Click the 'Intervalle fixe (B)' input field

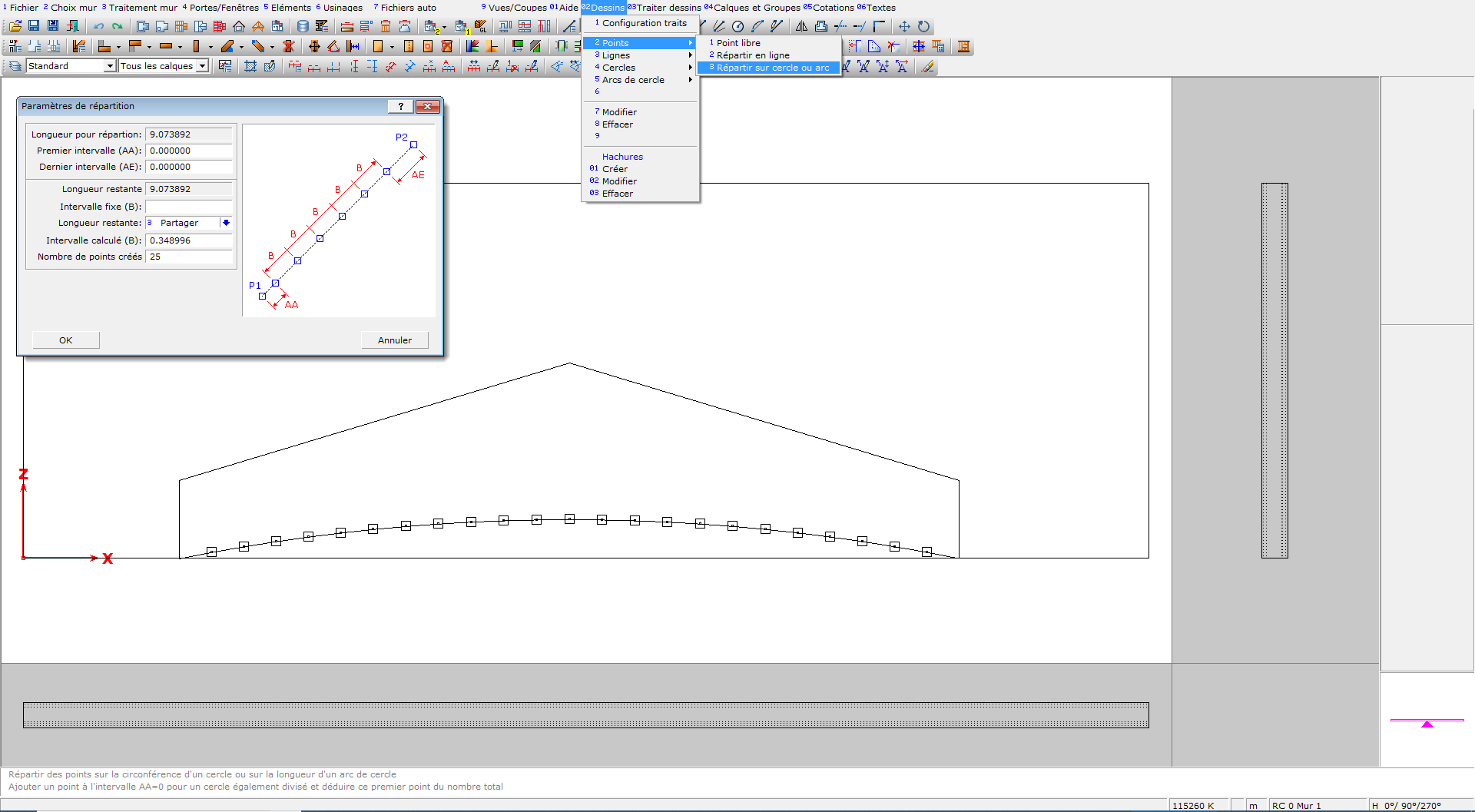click(188, 207)
